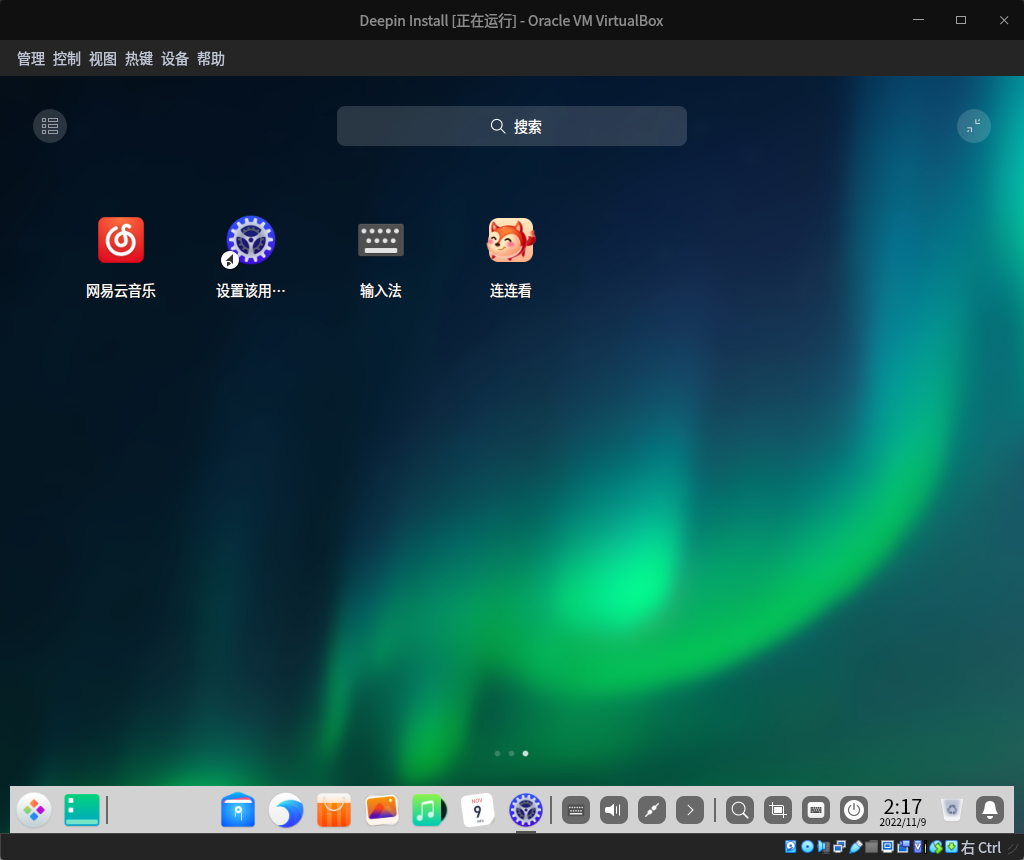
Task: Open the 管理 menu in VirtualBox
Action: coord(31,59)
